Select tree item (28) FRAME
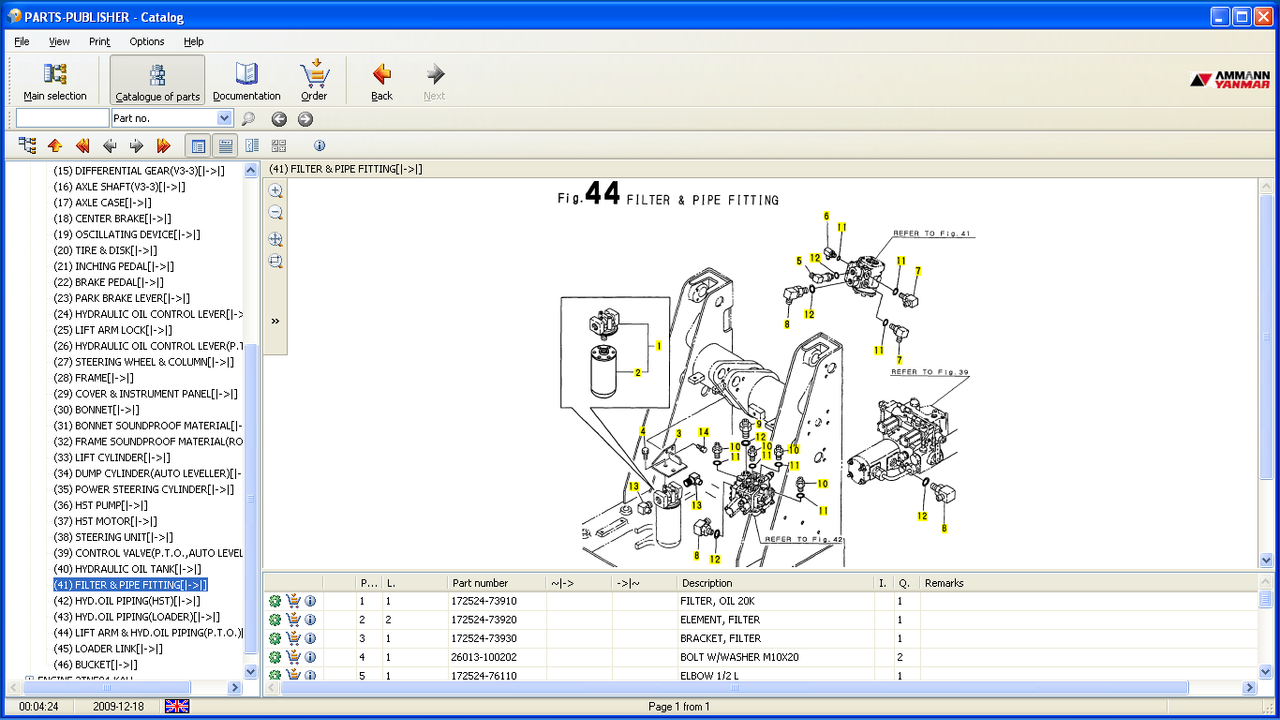 (93, 378)
